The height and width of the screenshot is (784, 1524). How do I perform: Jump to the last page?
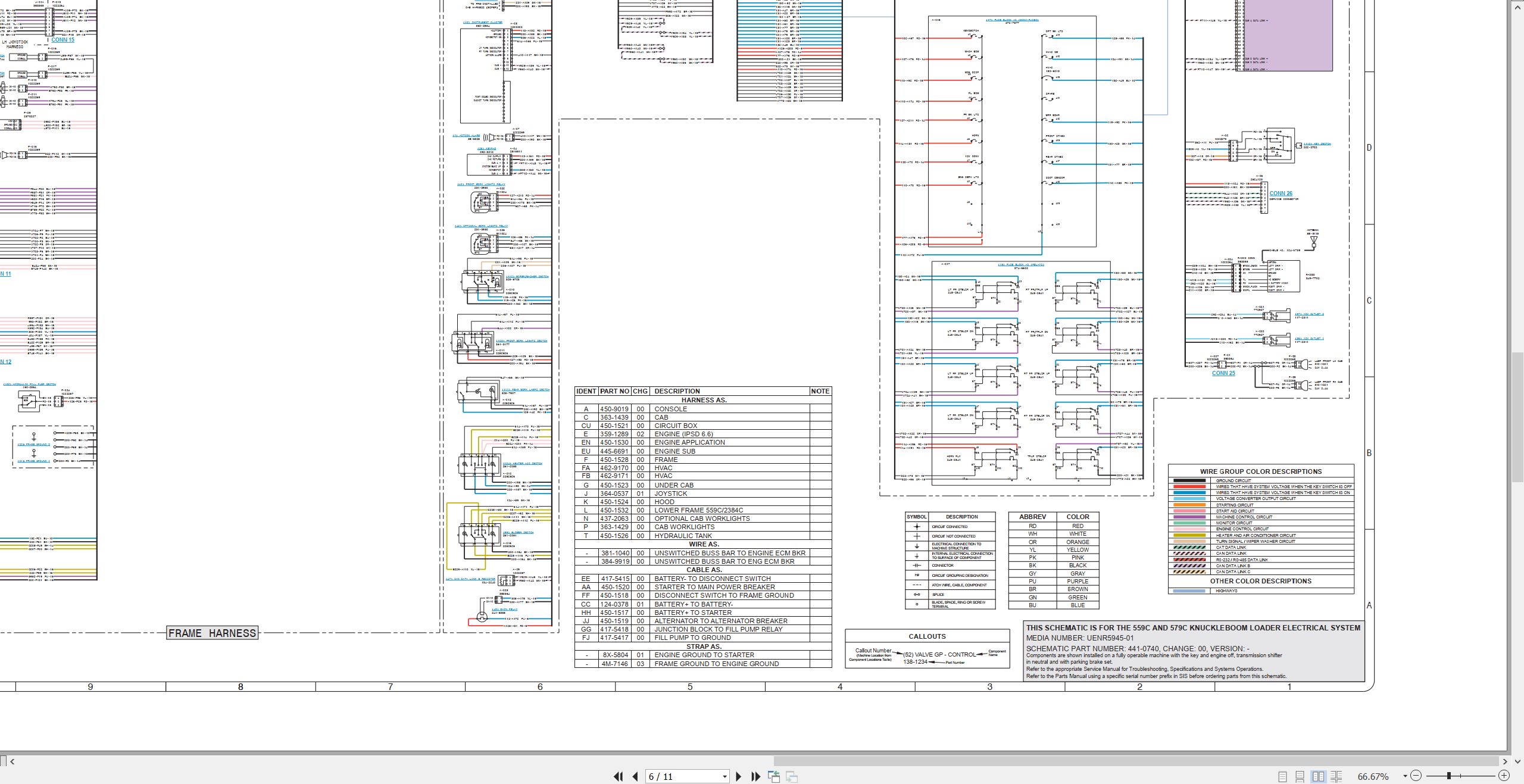756,776
